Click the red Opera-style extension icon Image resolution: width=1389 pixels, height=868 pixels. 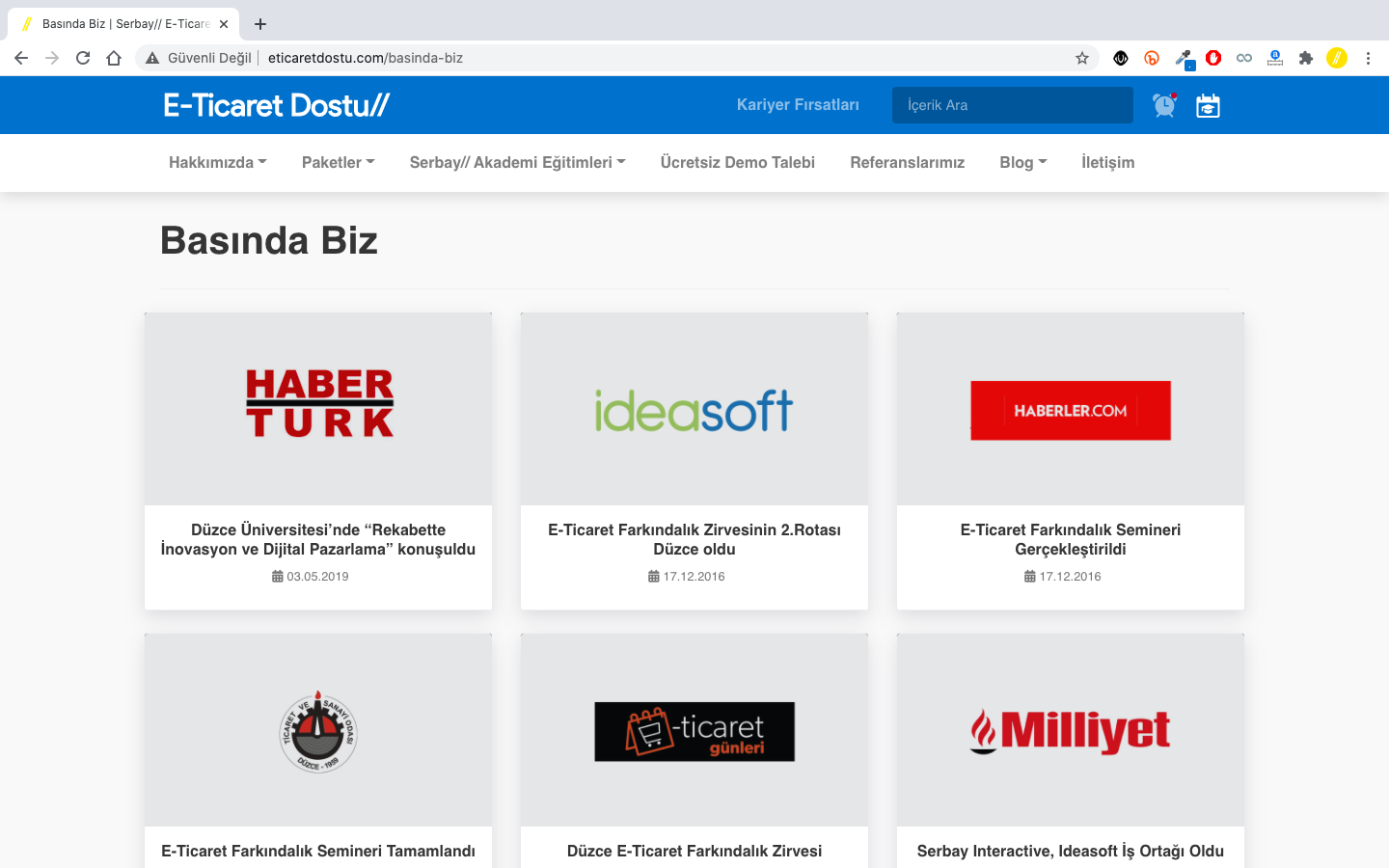tap(1213, 58)
